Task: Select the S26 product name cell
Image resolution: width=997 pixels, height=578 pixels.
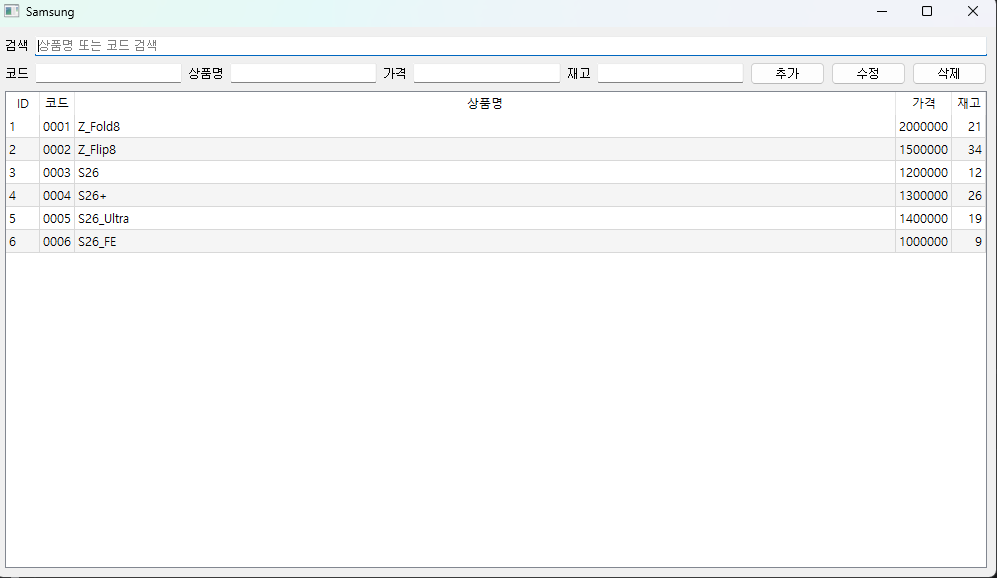Action: click(x=485, y=172)
